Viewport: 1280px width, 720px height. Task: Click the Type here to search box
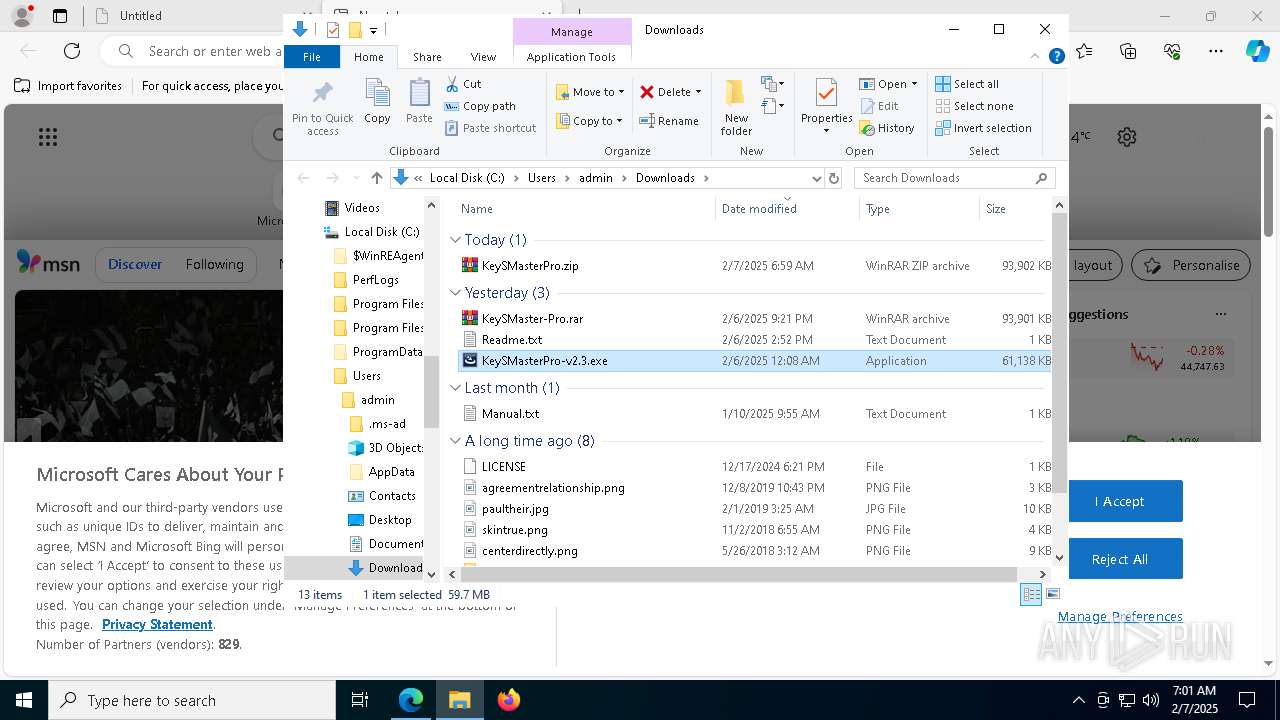pos(193,700)
